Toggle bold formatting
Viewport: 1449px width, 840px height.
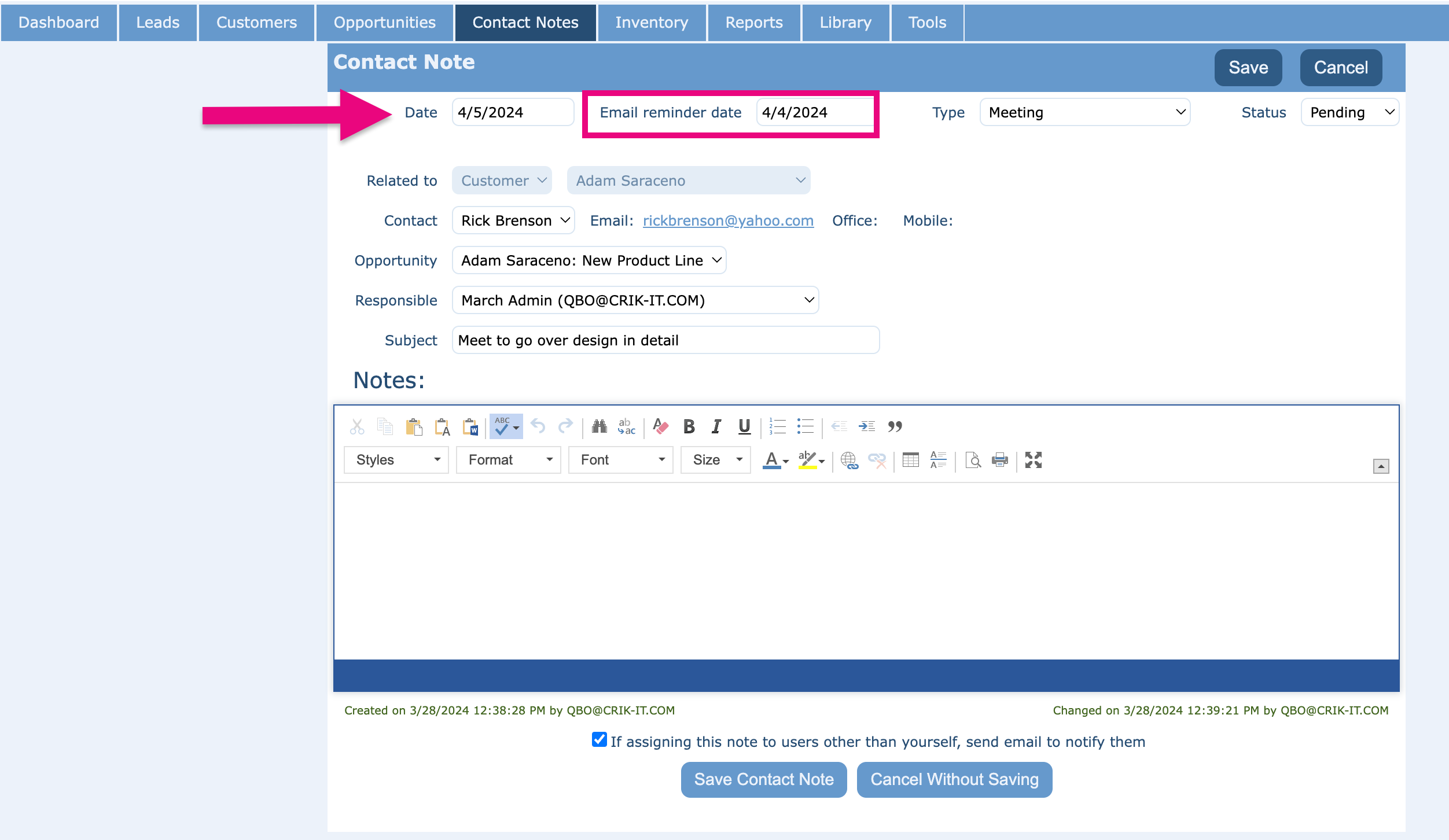point(689,427)
